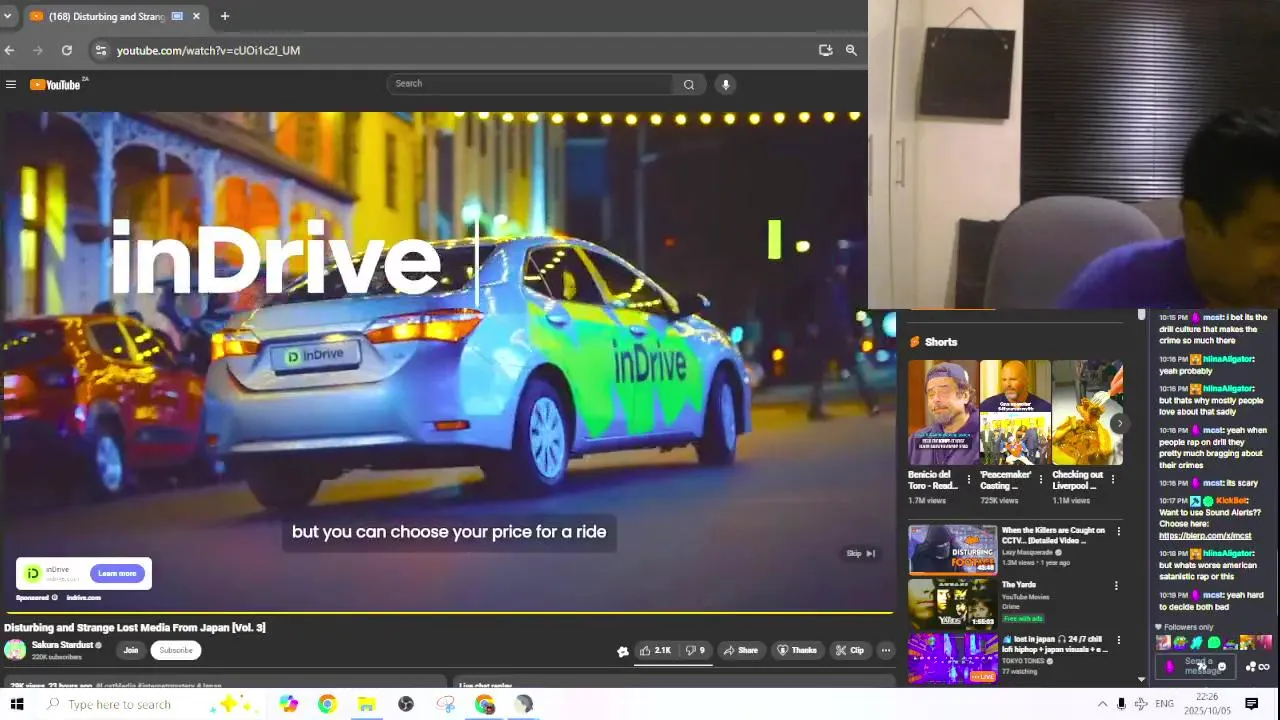Click the chat Send a message field
This screenshot has width=1280, height=720.
(x=1197, y=666)
